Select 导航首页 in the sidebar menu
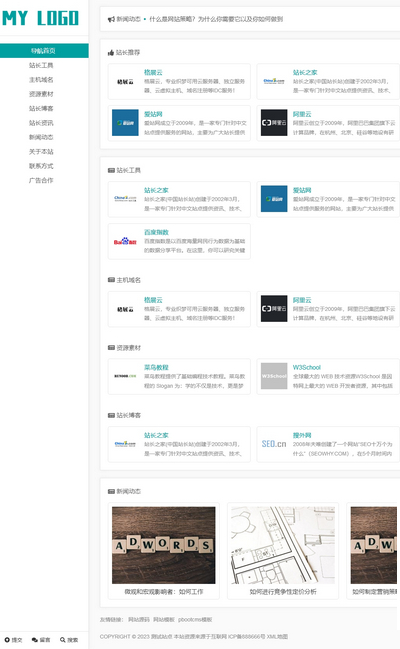 click(44, 51)
